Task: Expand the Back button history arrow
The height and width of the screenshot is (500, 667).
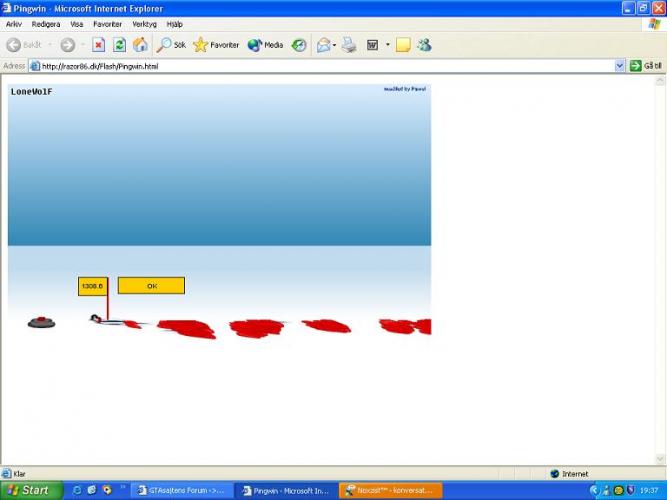Action: tap(50, 45)
